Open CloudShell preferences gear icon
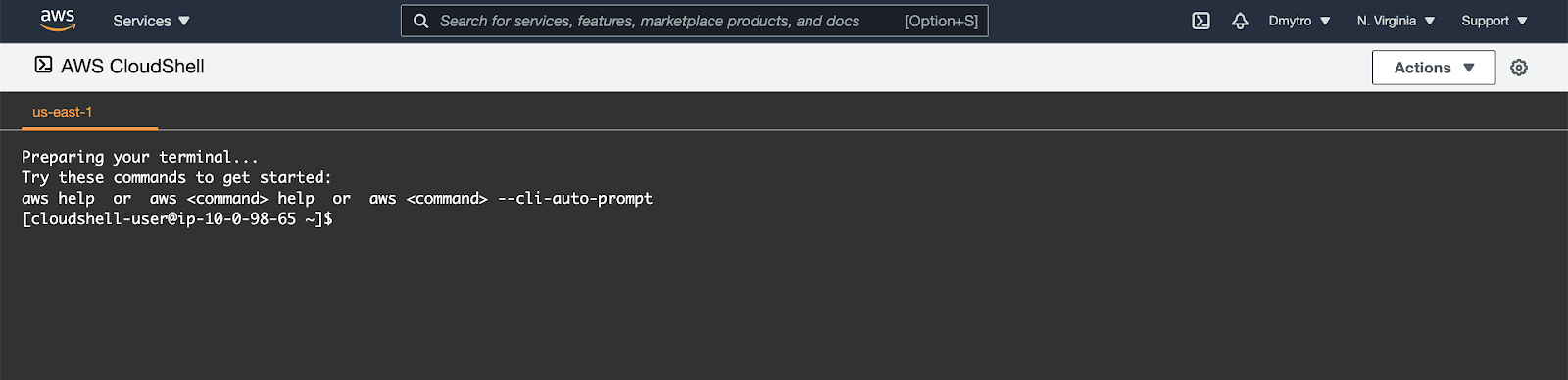The height and width of the screenshot is (380, 1568). [x=1519, y=68]
